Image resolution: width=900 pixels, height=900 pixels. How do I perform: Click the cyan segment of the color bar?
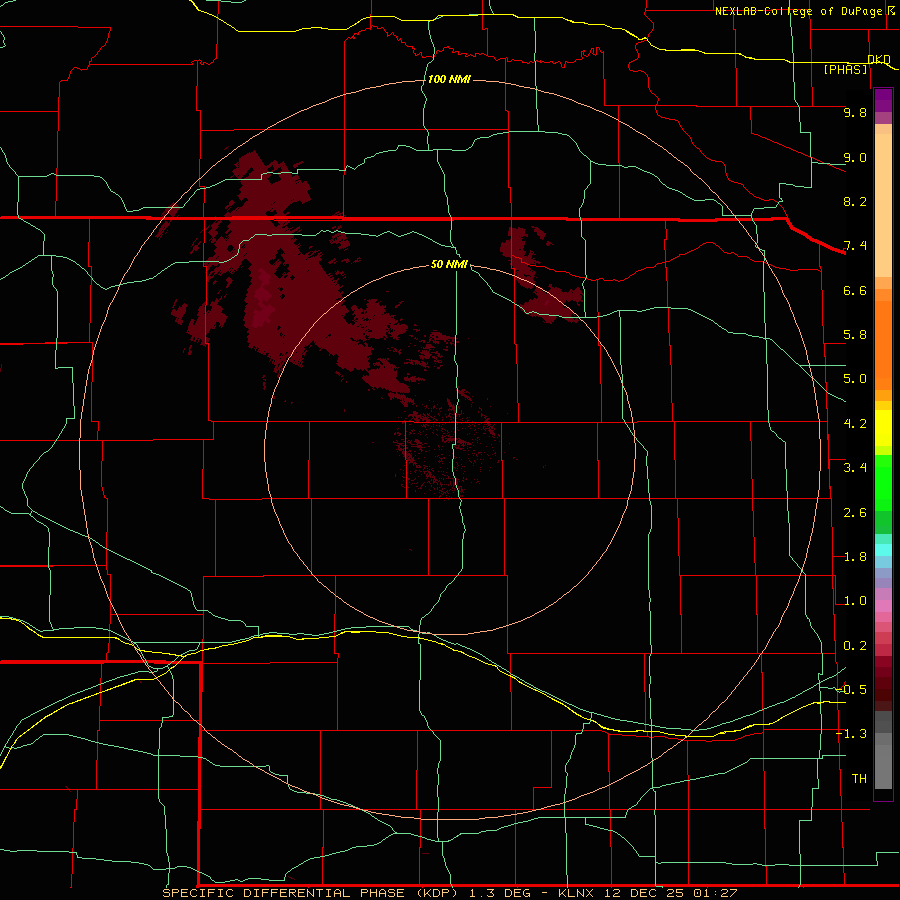[883, 550]
